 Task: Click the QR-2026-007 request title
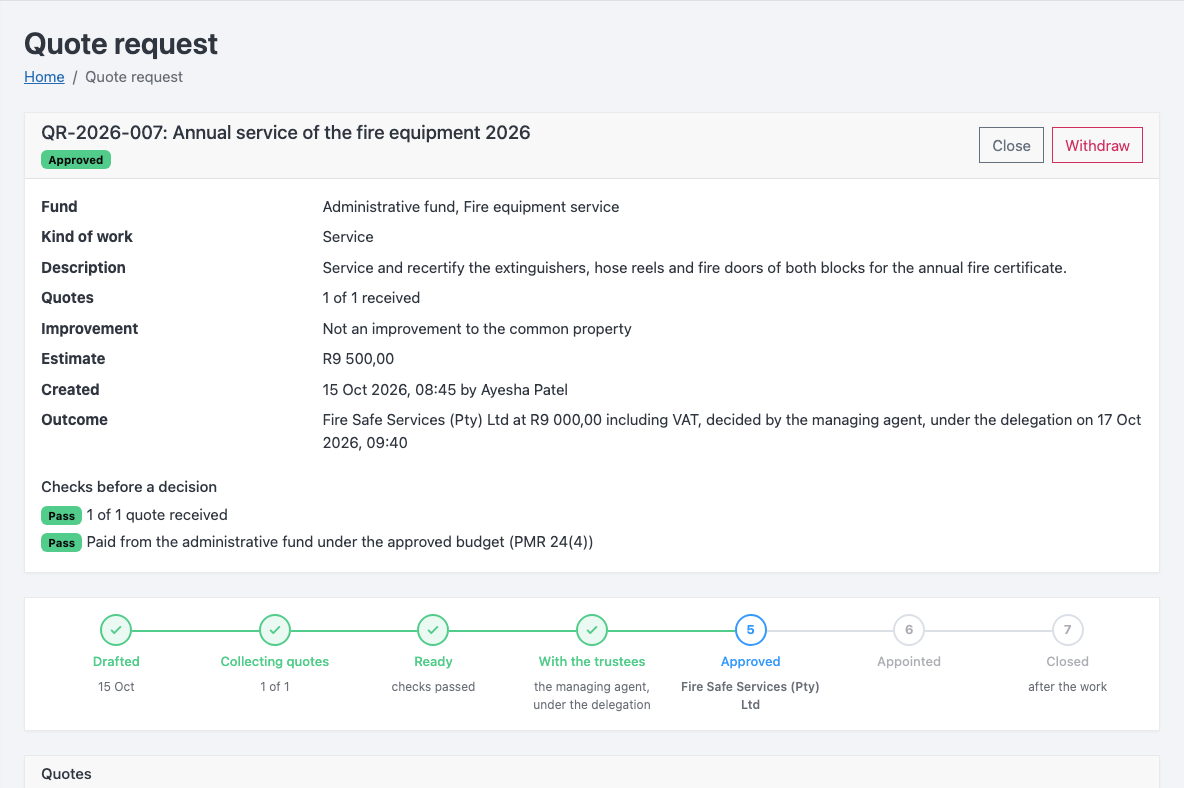(285, 133)
